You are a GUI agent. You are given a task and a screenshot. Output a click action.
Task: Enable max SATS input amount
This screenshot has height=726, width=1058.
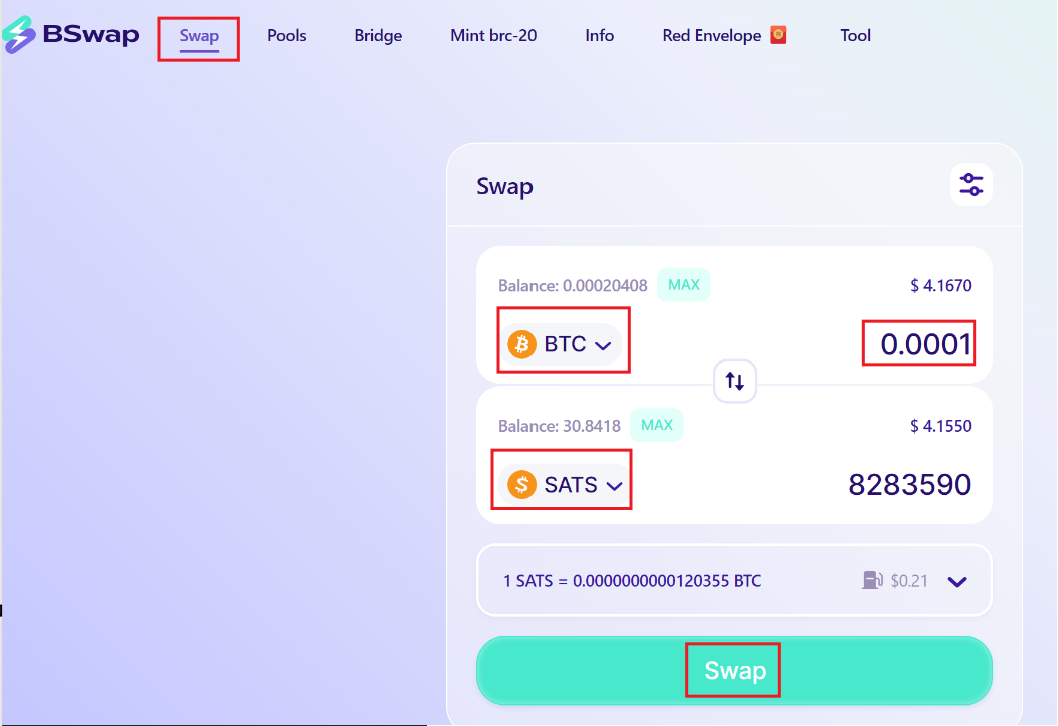pos(656,424)
